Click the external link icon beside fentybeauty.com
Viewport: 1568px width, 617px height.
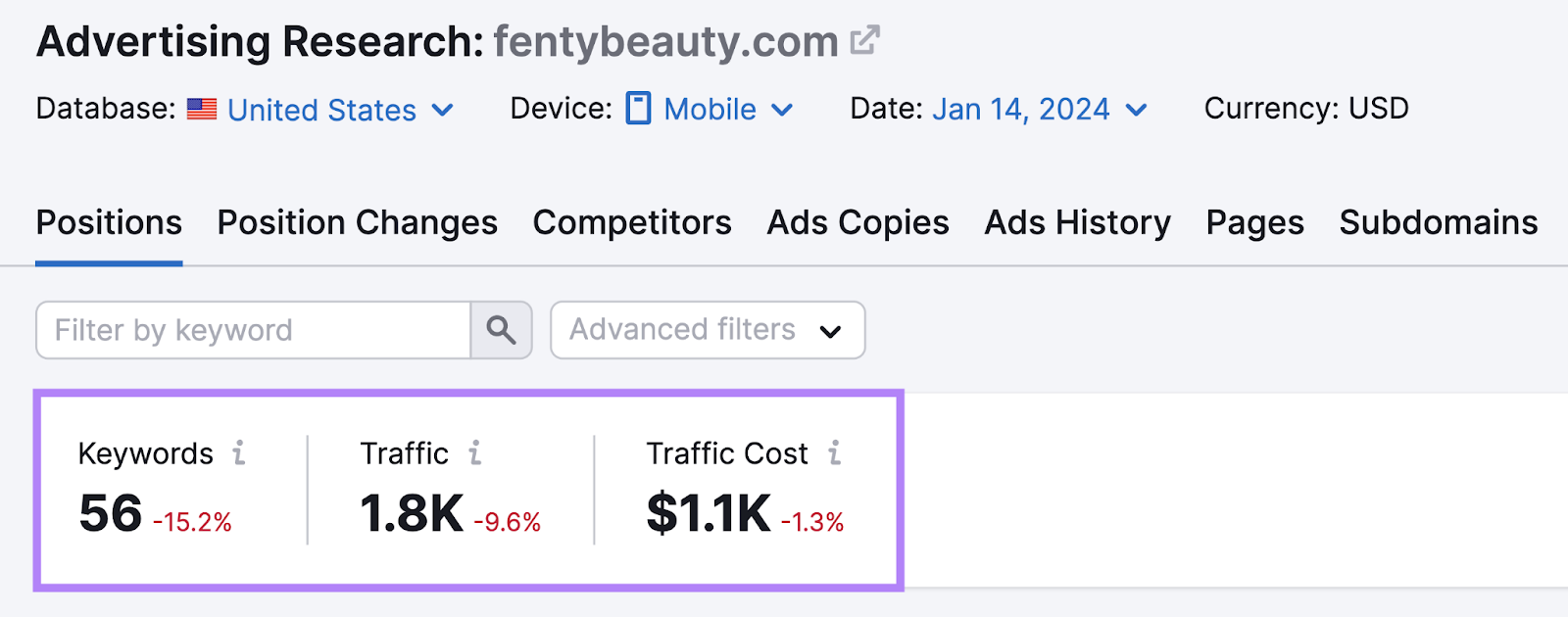(x=863, y=40)
